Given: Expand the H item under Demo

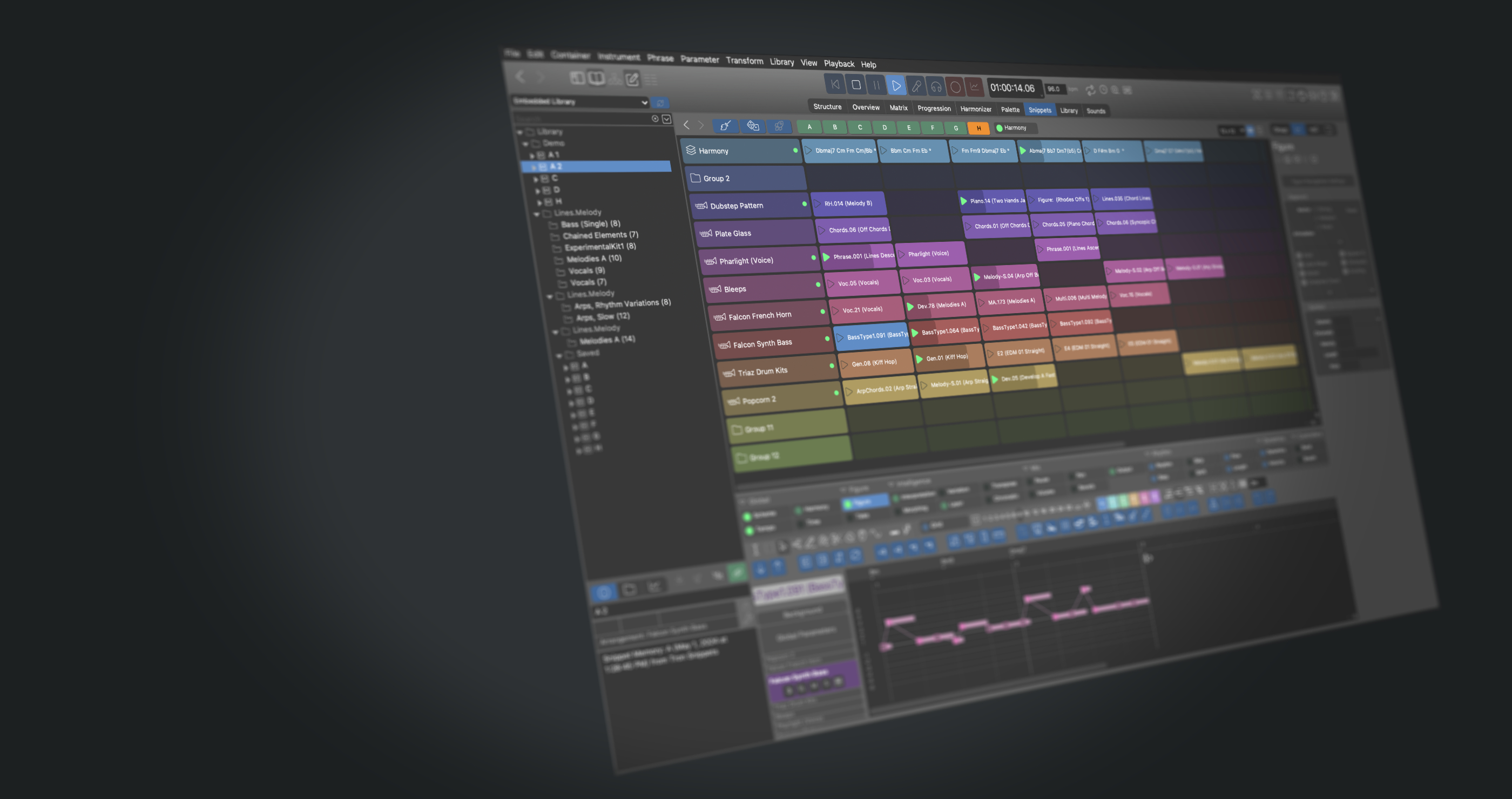Looking at the screenshot, I should coord(539,202).
